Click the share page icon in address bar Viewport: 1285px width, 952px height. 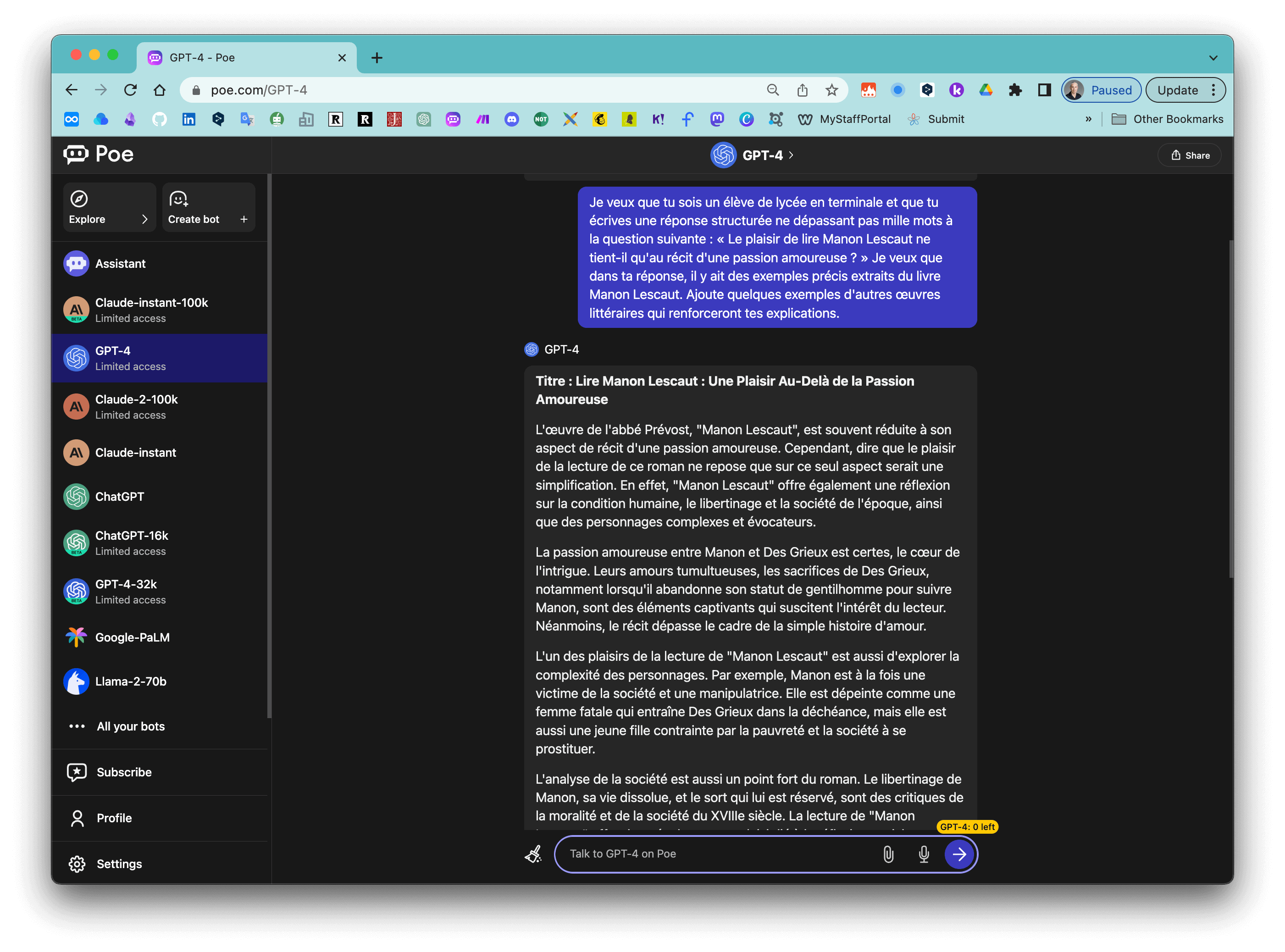[803, 90]
